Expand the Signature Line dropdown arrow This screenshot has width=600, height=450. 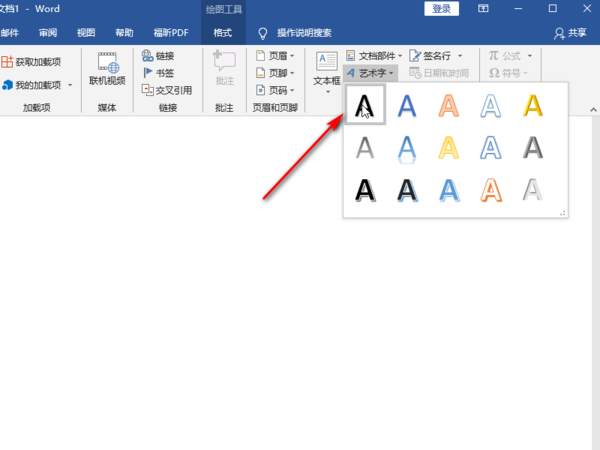pyautogui.click(x=460, y=56)
